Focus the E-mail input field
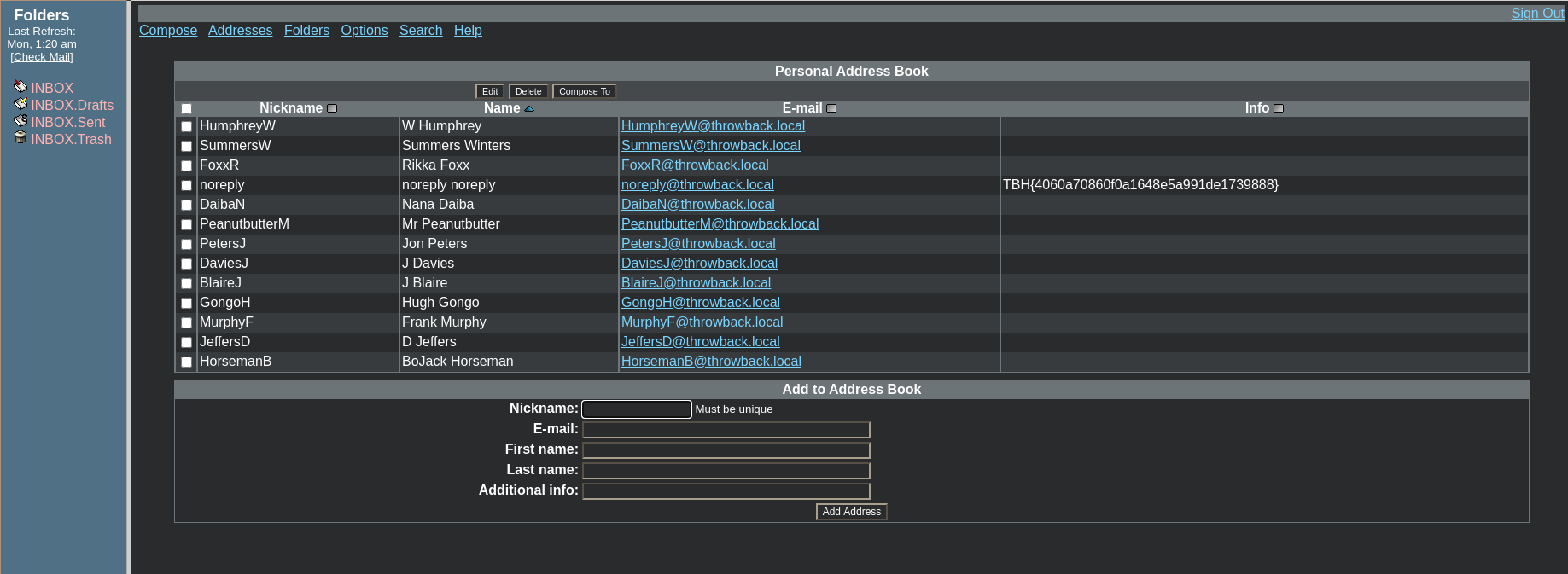The height and width of the screenshot is (574, 1568). (726, 430)
